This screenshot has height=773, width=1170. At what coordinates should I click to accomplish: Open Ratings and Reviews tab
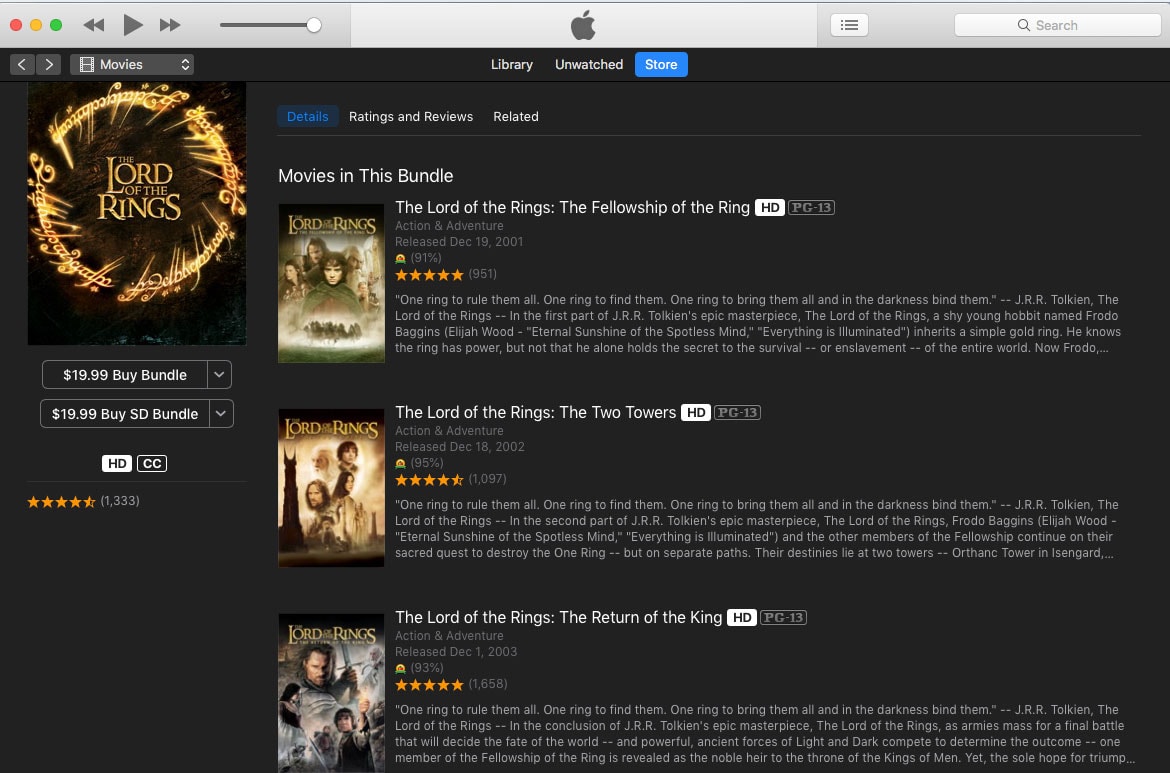click(411, 117)
